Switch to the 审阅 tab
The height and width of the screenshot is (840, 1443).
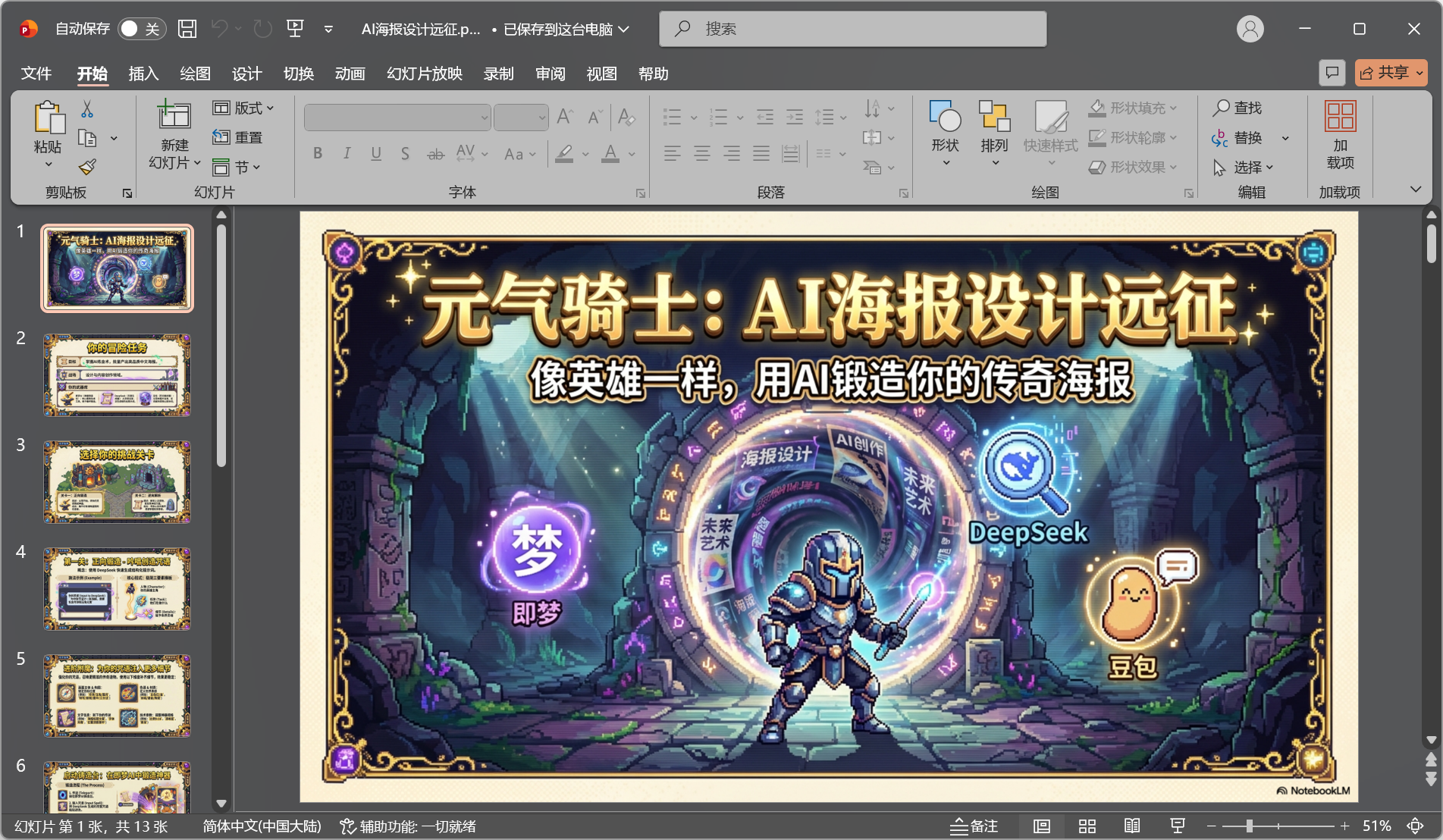(x=550, y=74)
